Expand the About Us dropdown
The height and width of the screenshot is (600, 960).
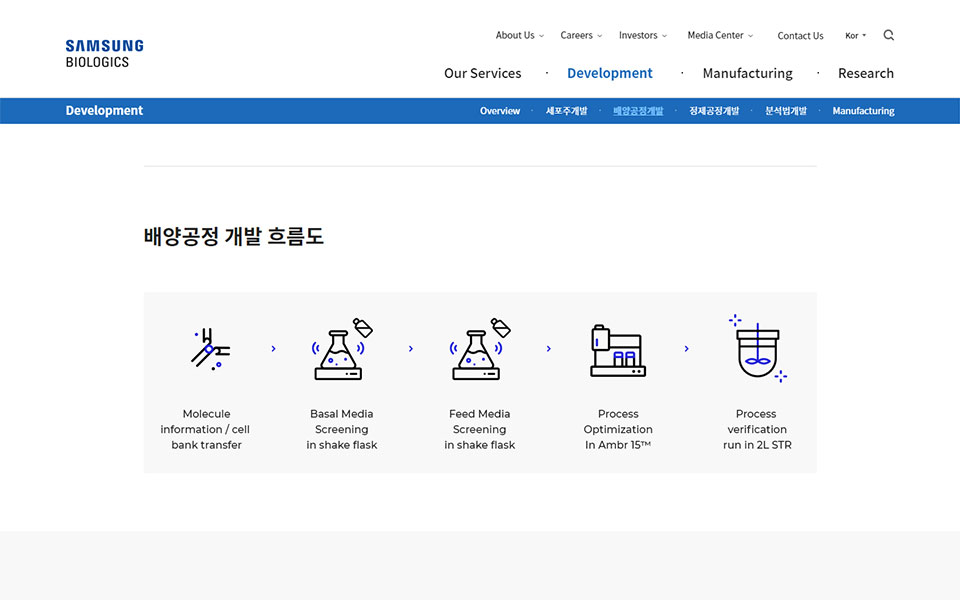pyautogui.click(x=519, y=35)
